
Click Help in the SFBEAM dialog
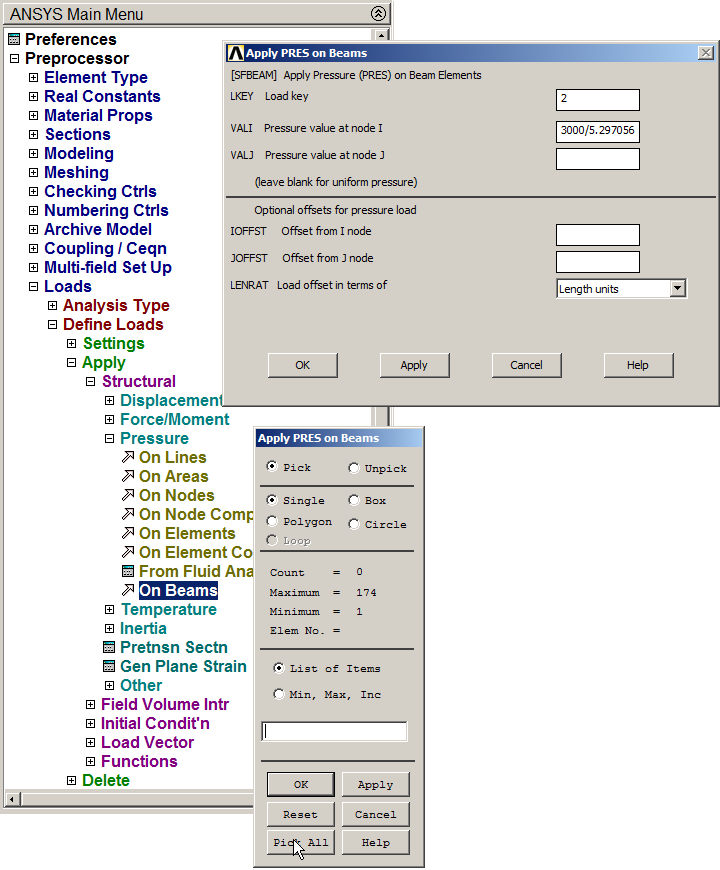point(637,365)
